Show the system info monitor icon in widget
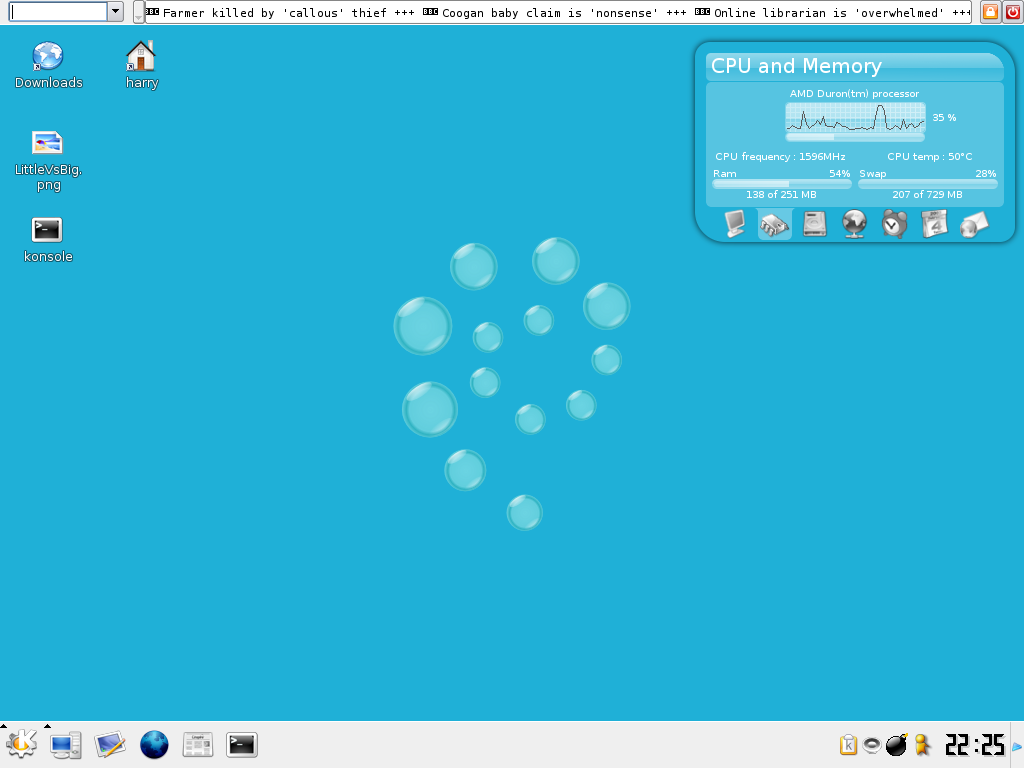Image resolution: width=1024 pixels, height=768 pixels. coord(735,224)
